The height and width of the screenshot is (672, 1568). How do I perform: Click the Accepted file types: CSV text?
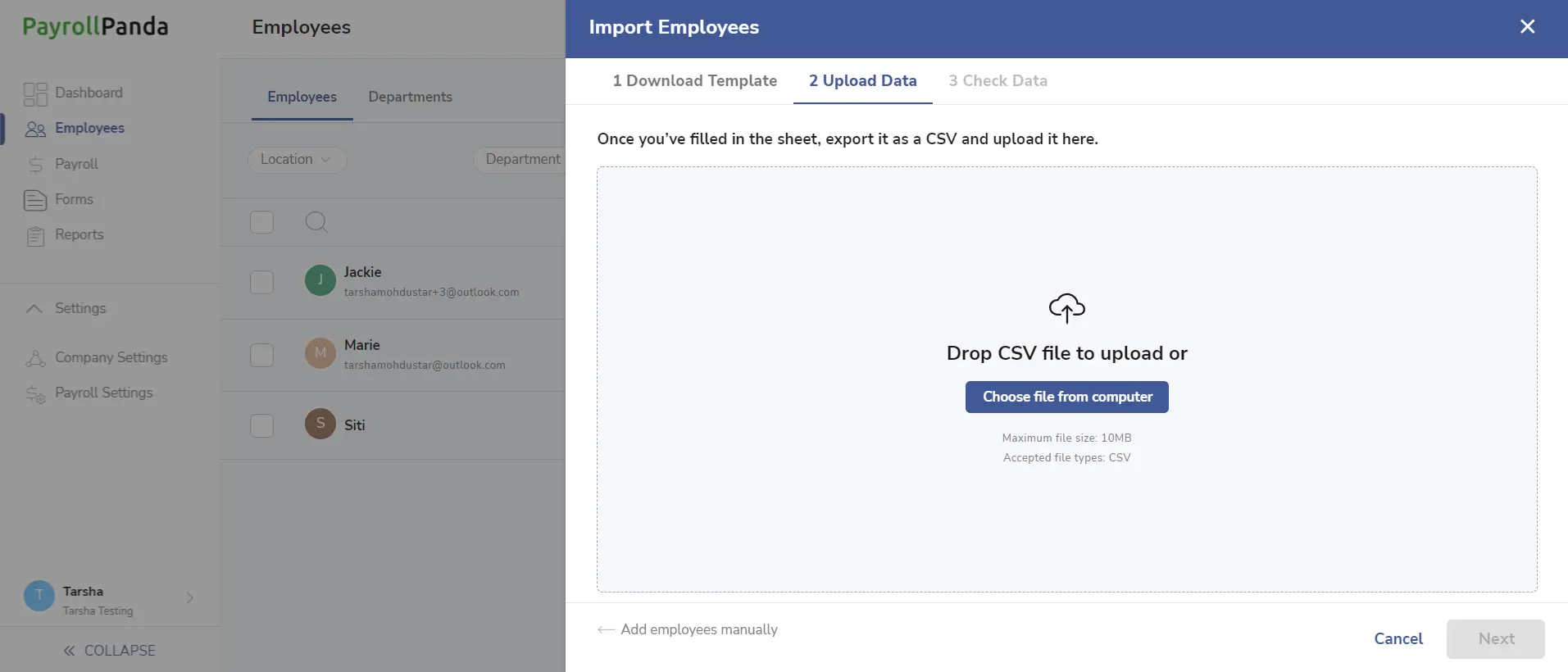[x=1066, y=458]
